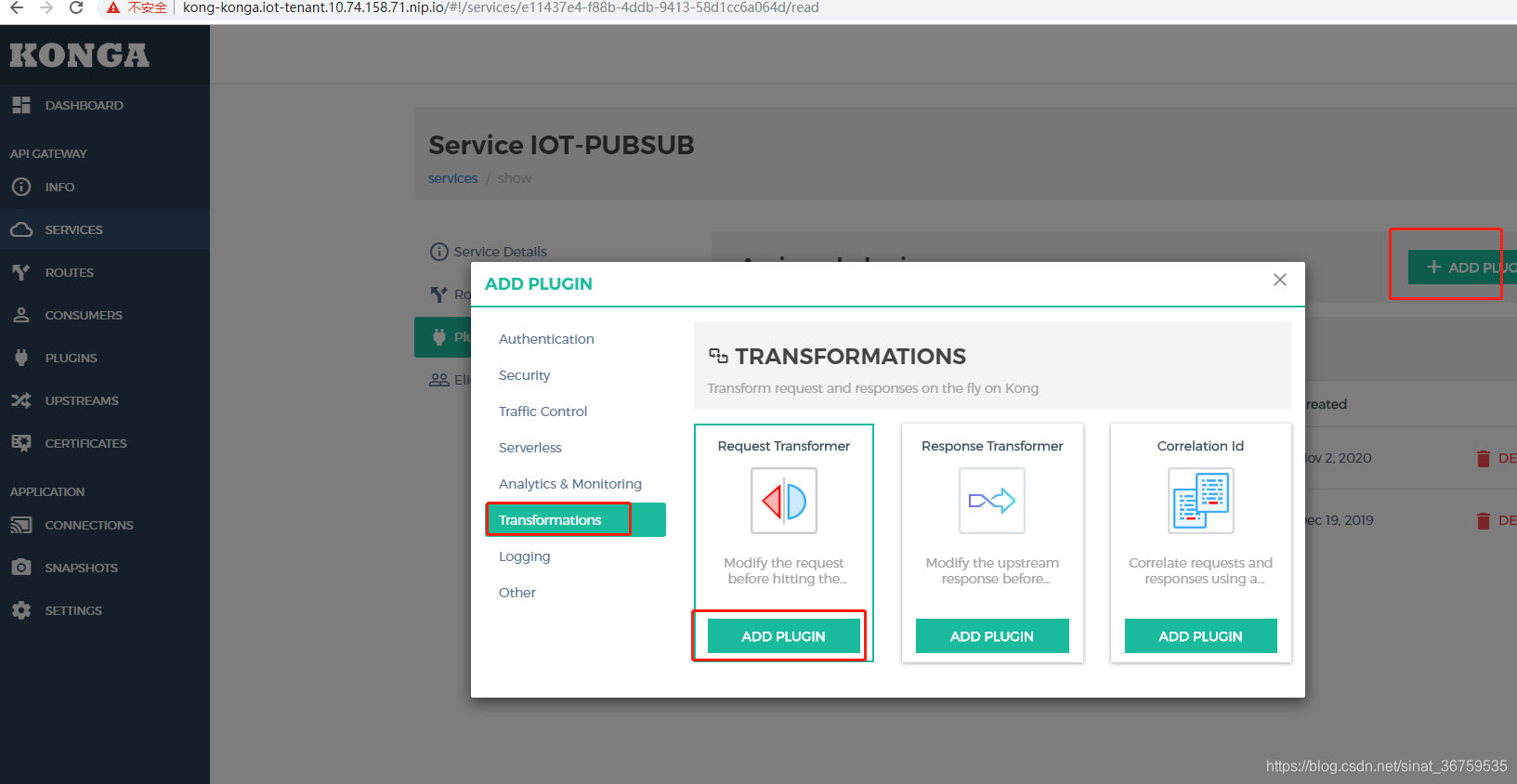Open the Dashboard menu item
The image size is (1517, 784).
[x=105, y=105]
